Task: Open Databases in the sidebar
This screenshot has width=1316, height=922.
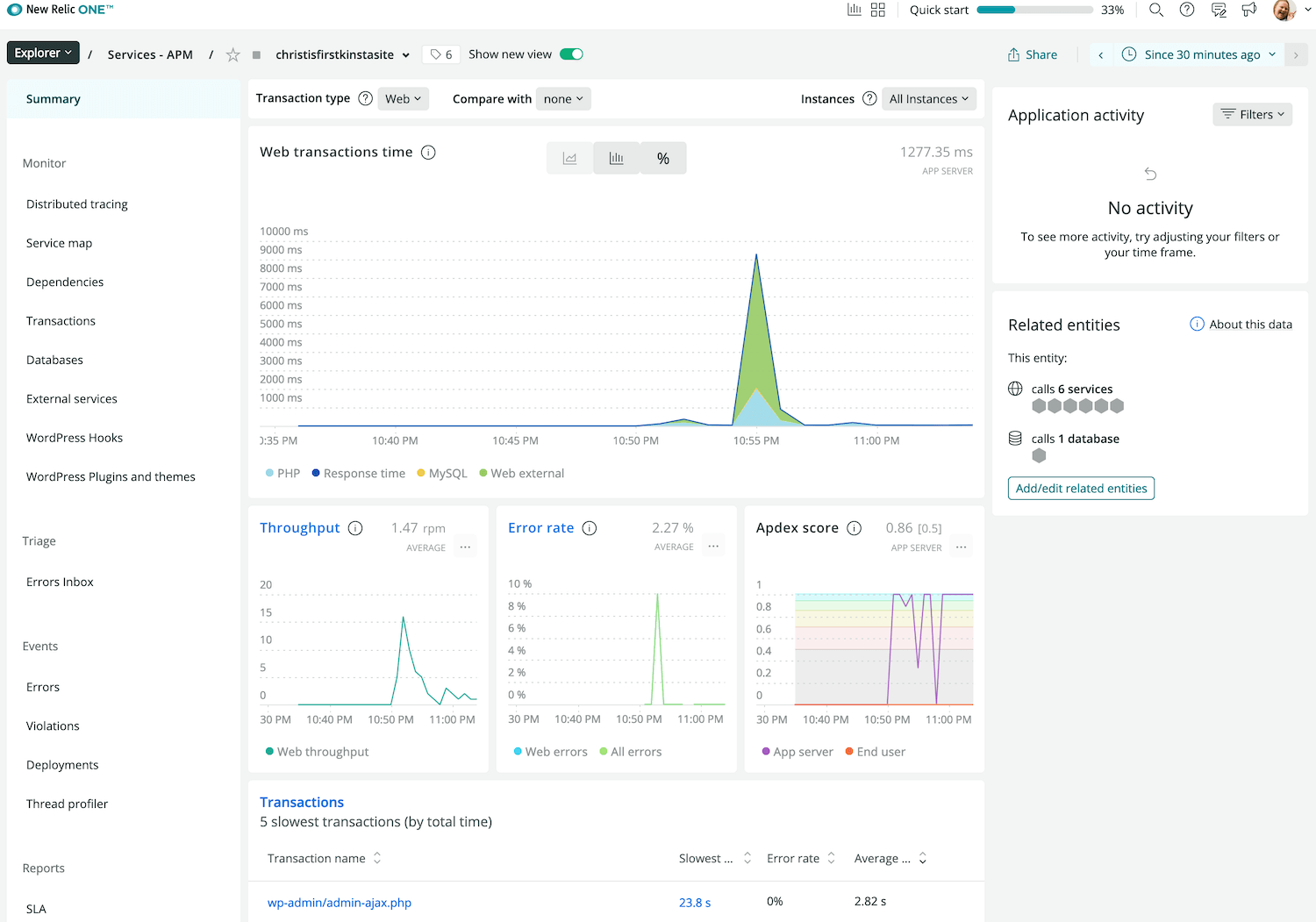Action: [x=54, y=360]
